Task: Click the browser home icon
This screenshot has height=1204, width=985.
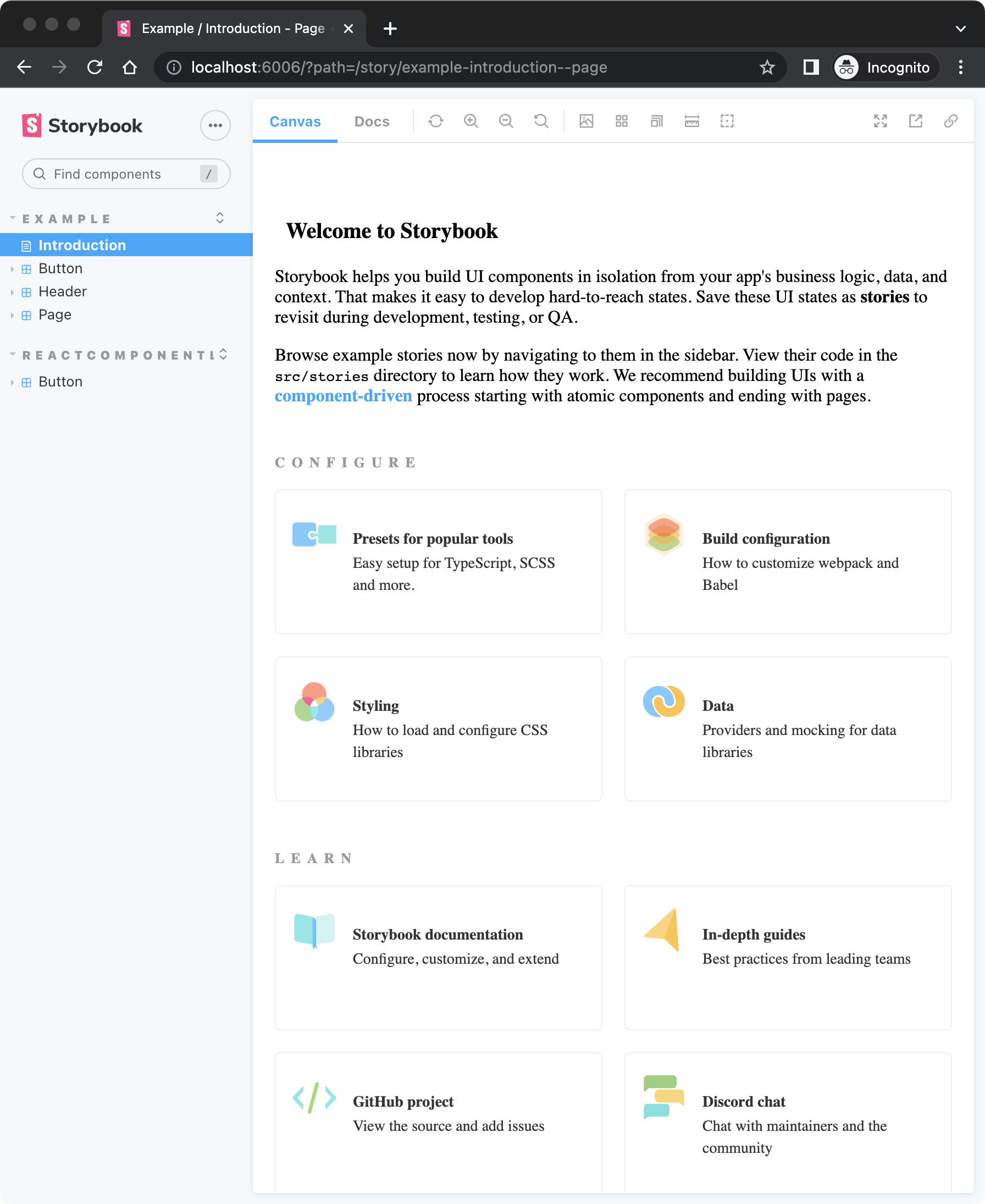Action: tap(130, 67)
